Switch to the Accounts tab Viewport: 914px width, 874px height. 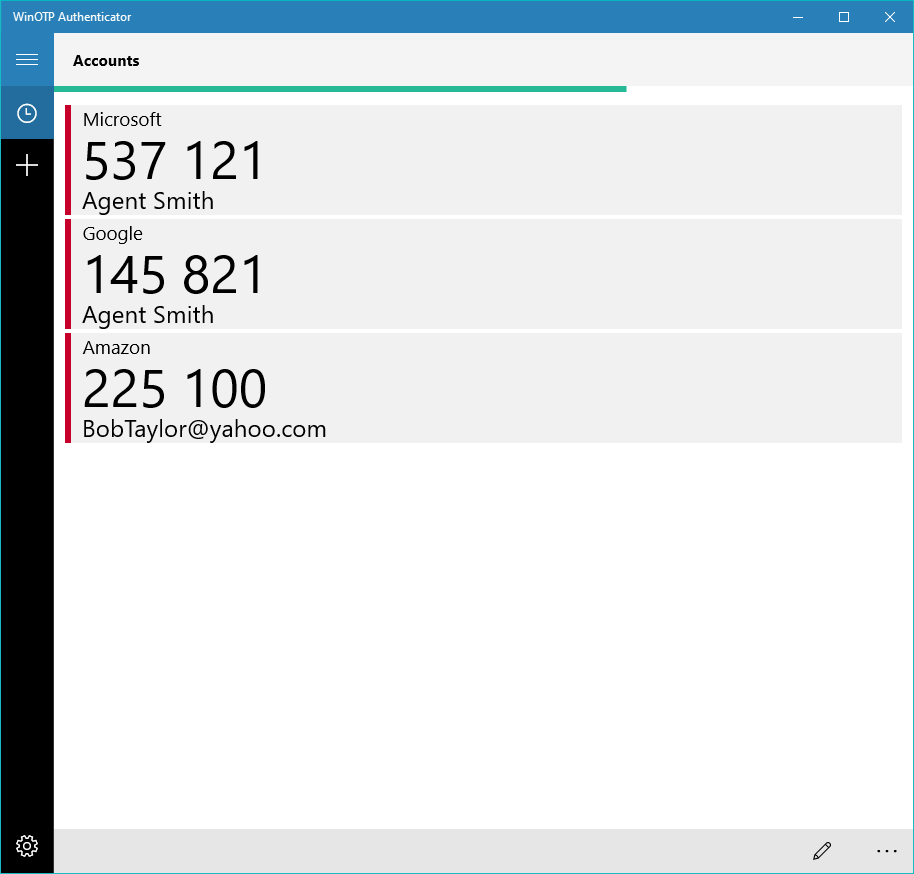[106, 60]
